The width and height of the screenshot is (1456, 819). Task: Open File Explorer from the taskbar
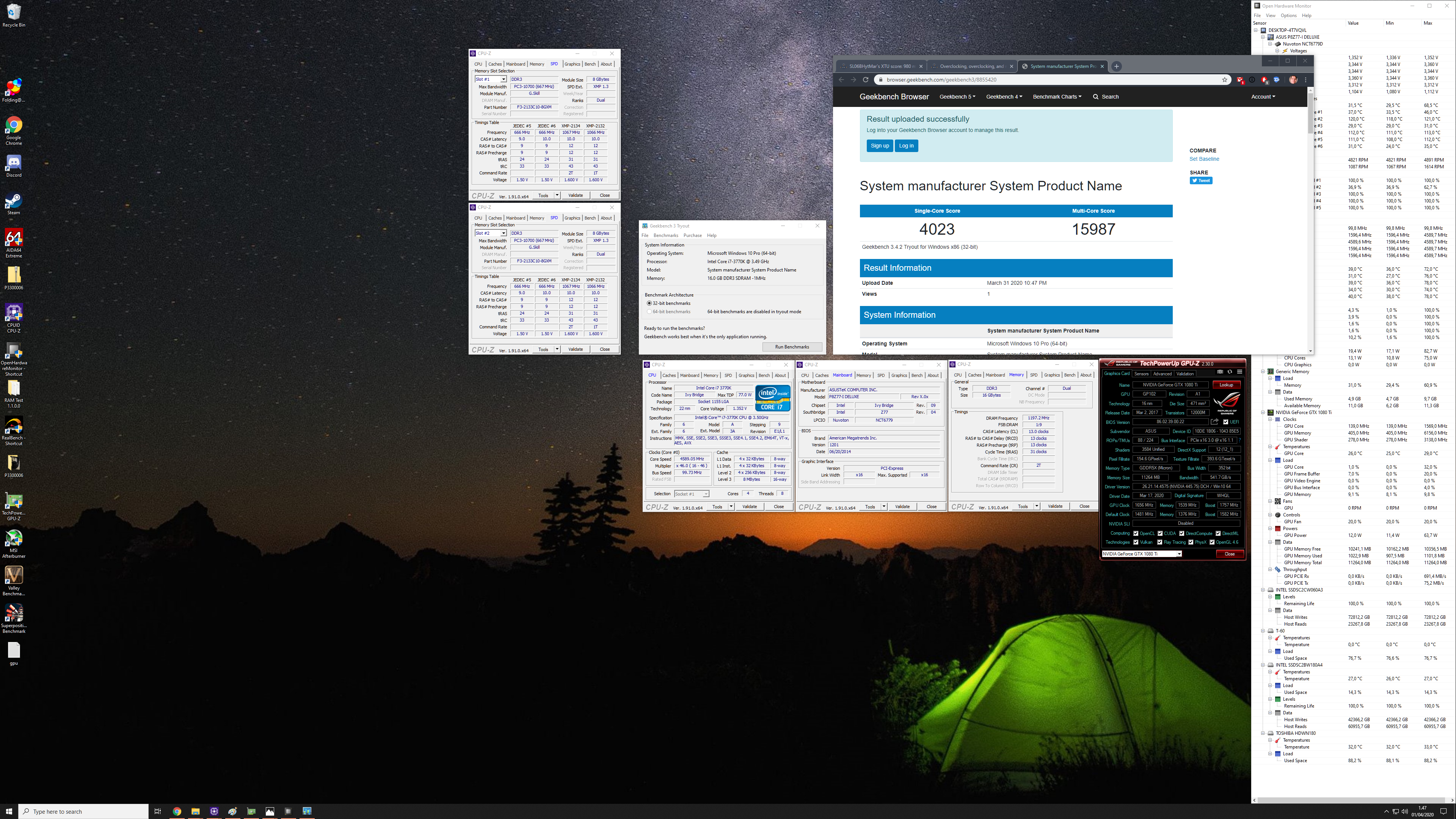pyautogui.click(x=195, y=811)
